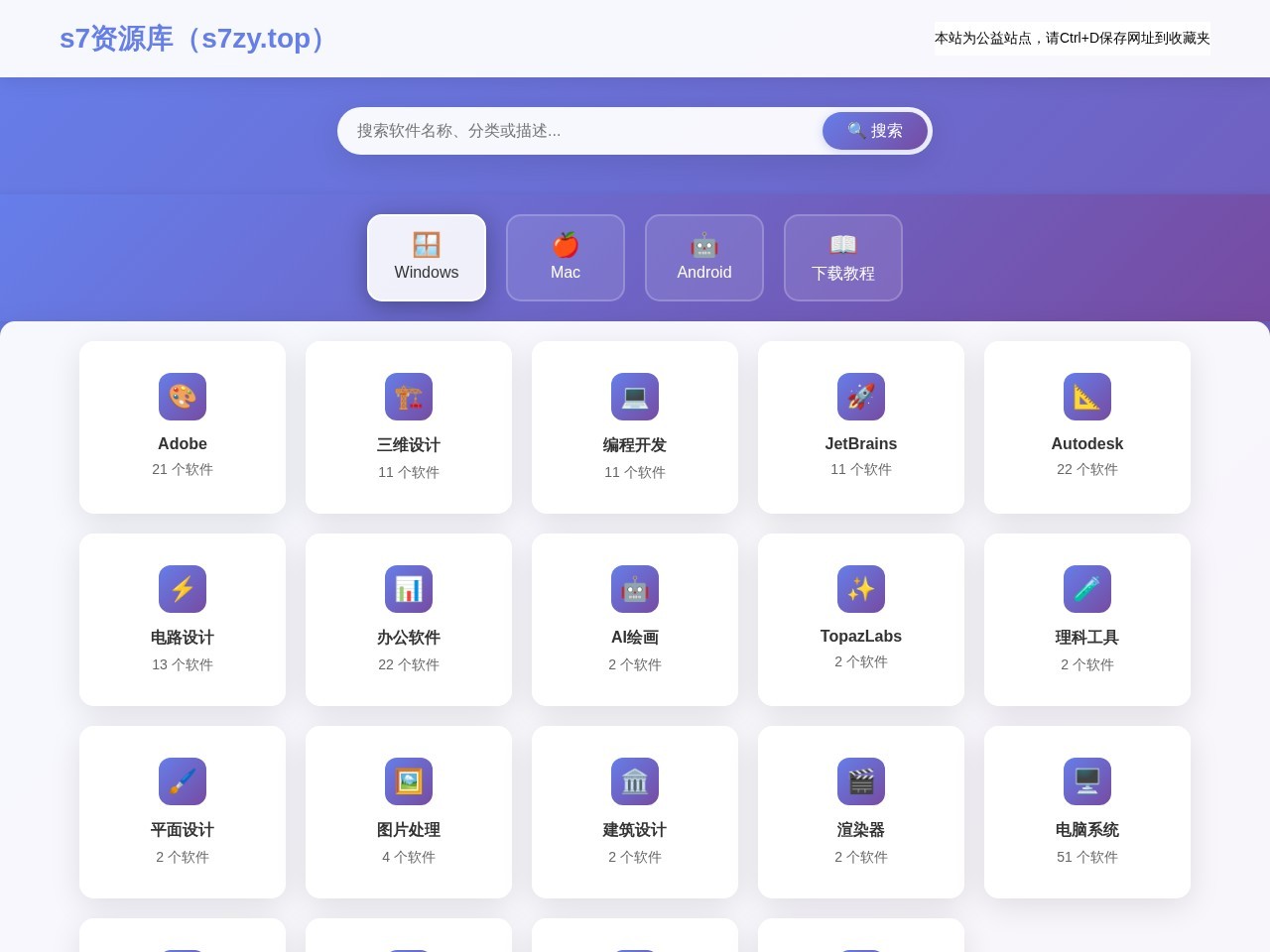Click the Autodesk triangle ruler icon

1087,397
